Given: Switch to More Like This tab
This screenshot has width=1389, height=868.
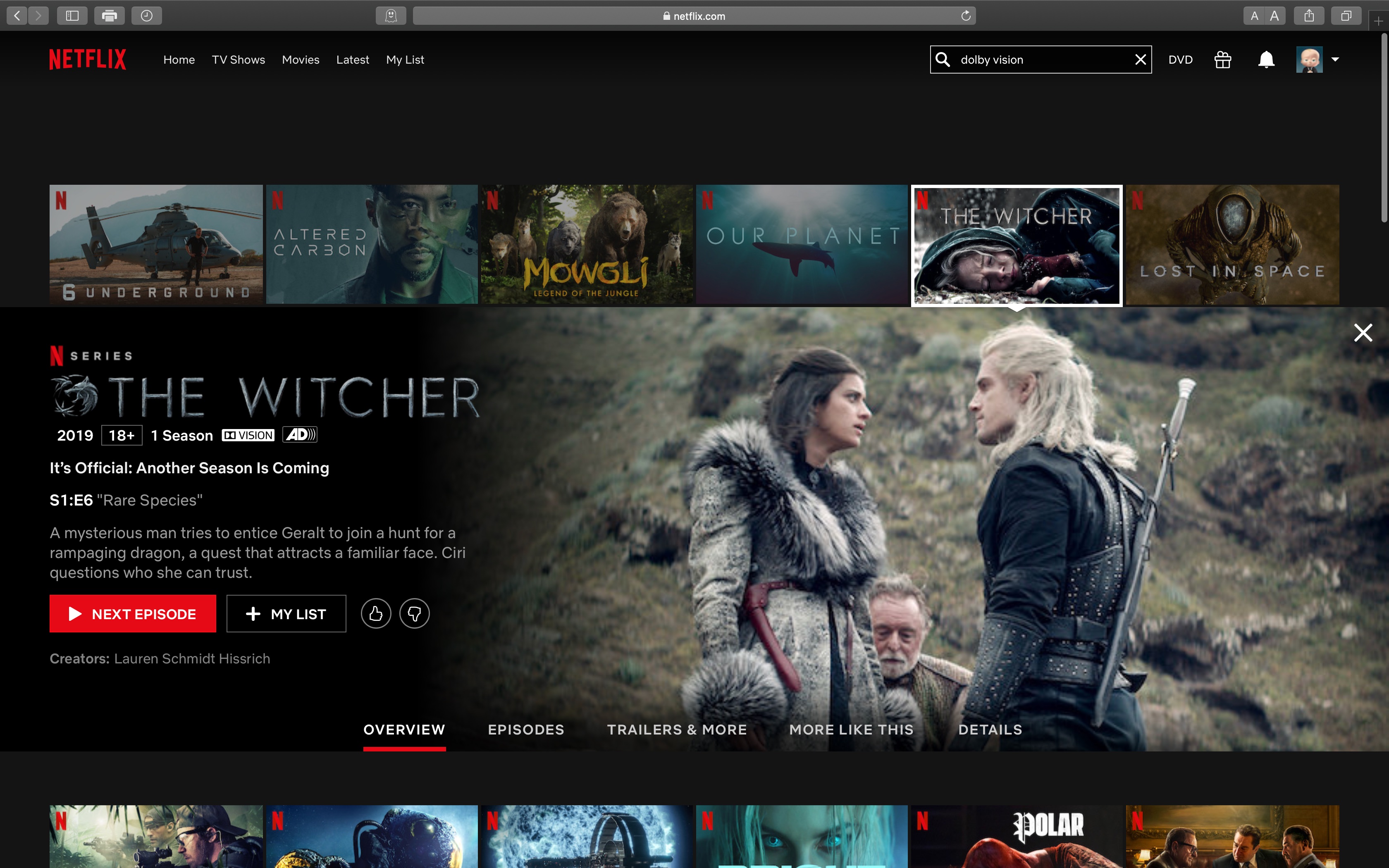Looking at the screenshot, I should click(851, 730).
